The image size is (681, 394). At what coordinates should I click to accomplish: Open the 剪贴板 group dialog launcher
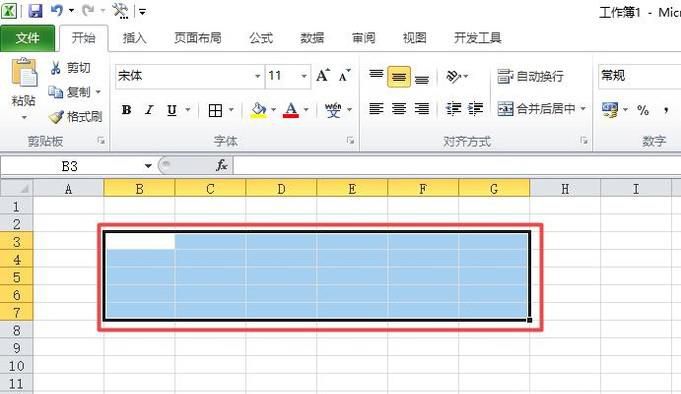[x=101, y=140]
